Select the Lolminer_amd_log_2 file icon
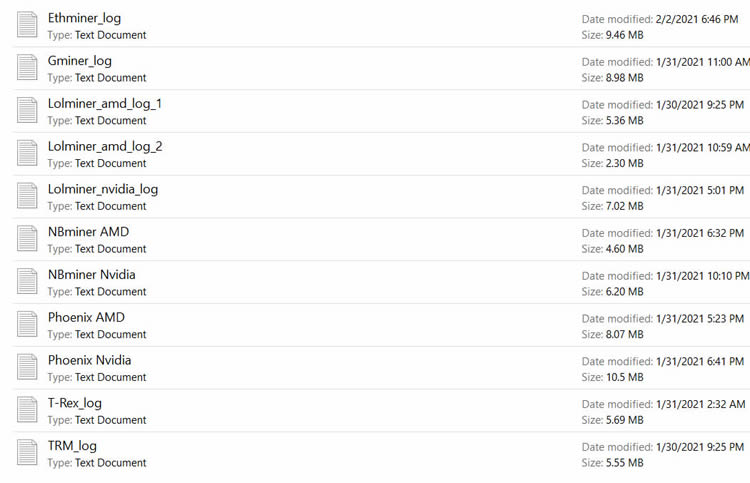Image resolution: width=750 pixels, height=483 pixels. tap(27, 154)
